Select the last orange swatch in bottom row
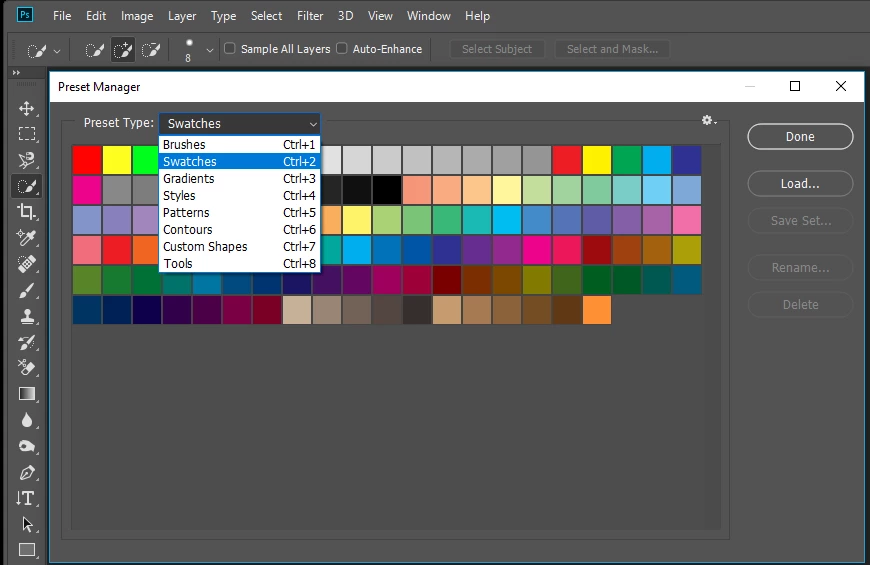The image size is (870, 565). coord(597,310)
